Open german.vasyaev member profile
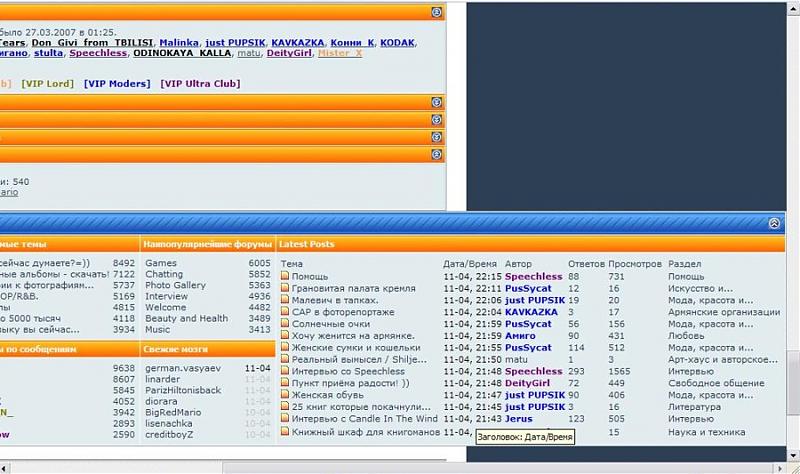 (183, 368)
